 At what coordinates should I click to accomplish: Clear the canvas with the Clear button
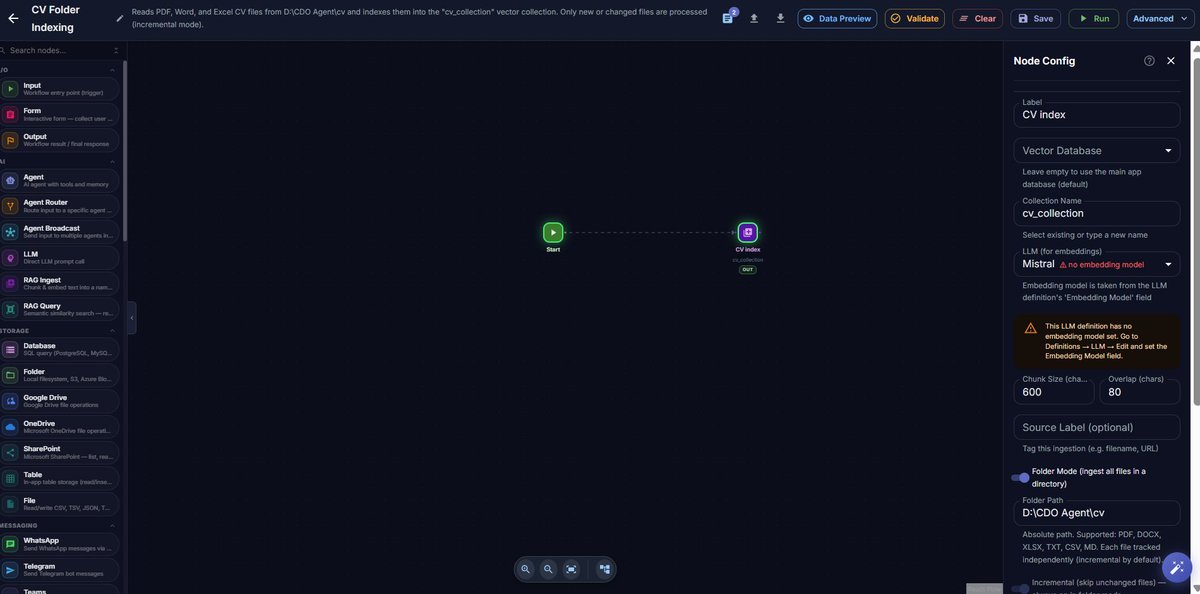point(977,18)
